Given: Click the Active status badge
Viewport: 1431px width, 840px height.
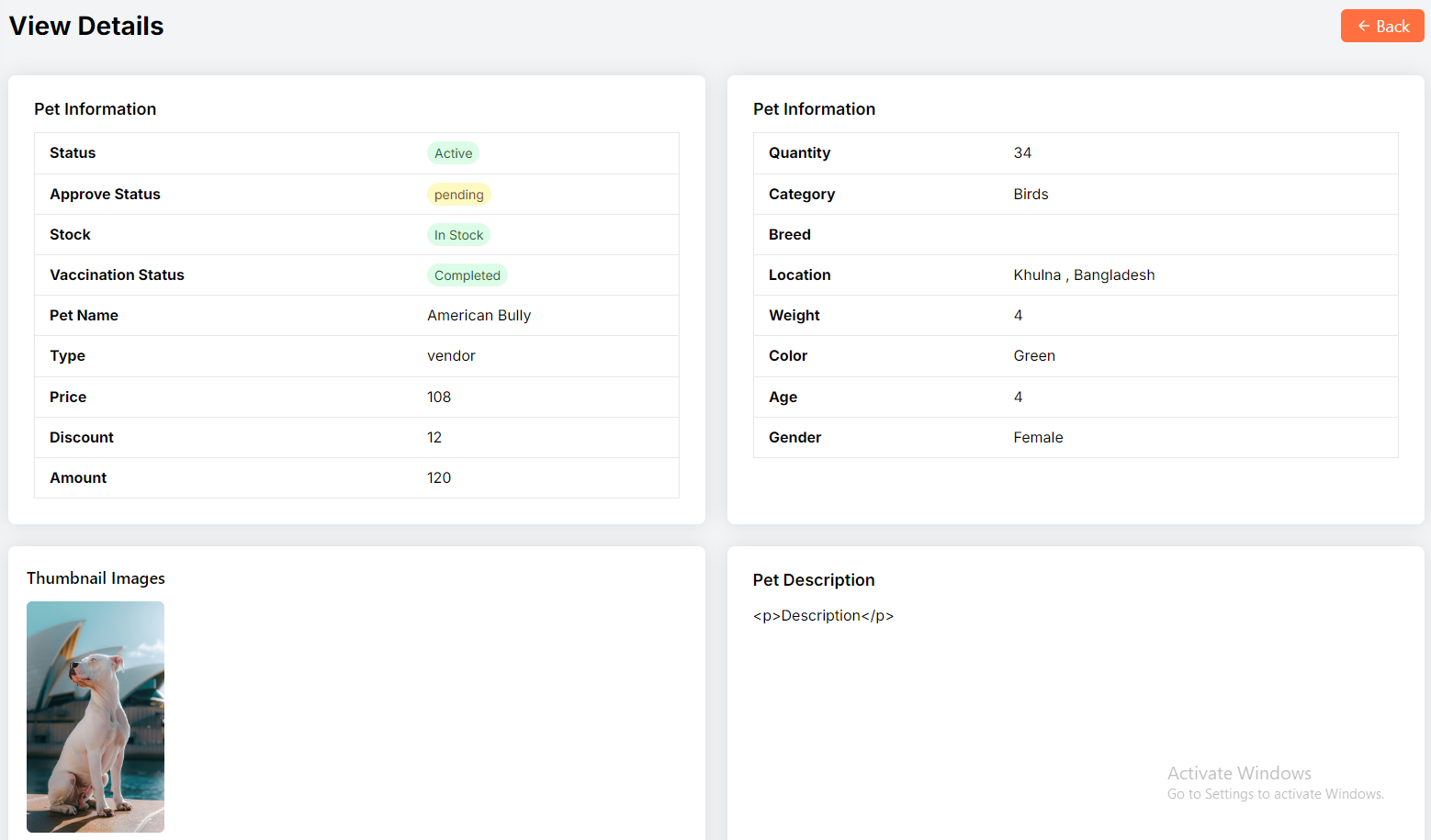Looking at the screenshot, I should (453, 153).
